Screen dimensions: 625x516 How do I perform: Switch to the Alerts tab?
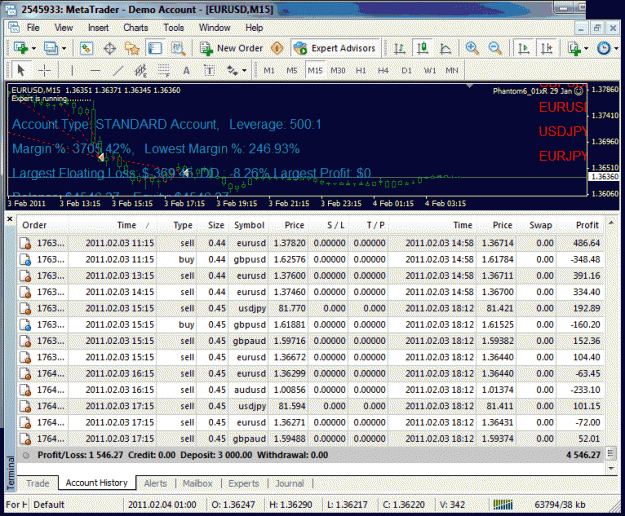click(x=155, y=483)
